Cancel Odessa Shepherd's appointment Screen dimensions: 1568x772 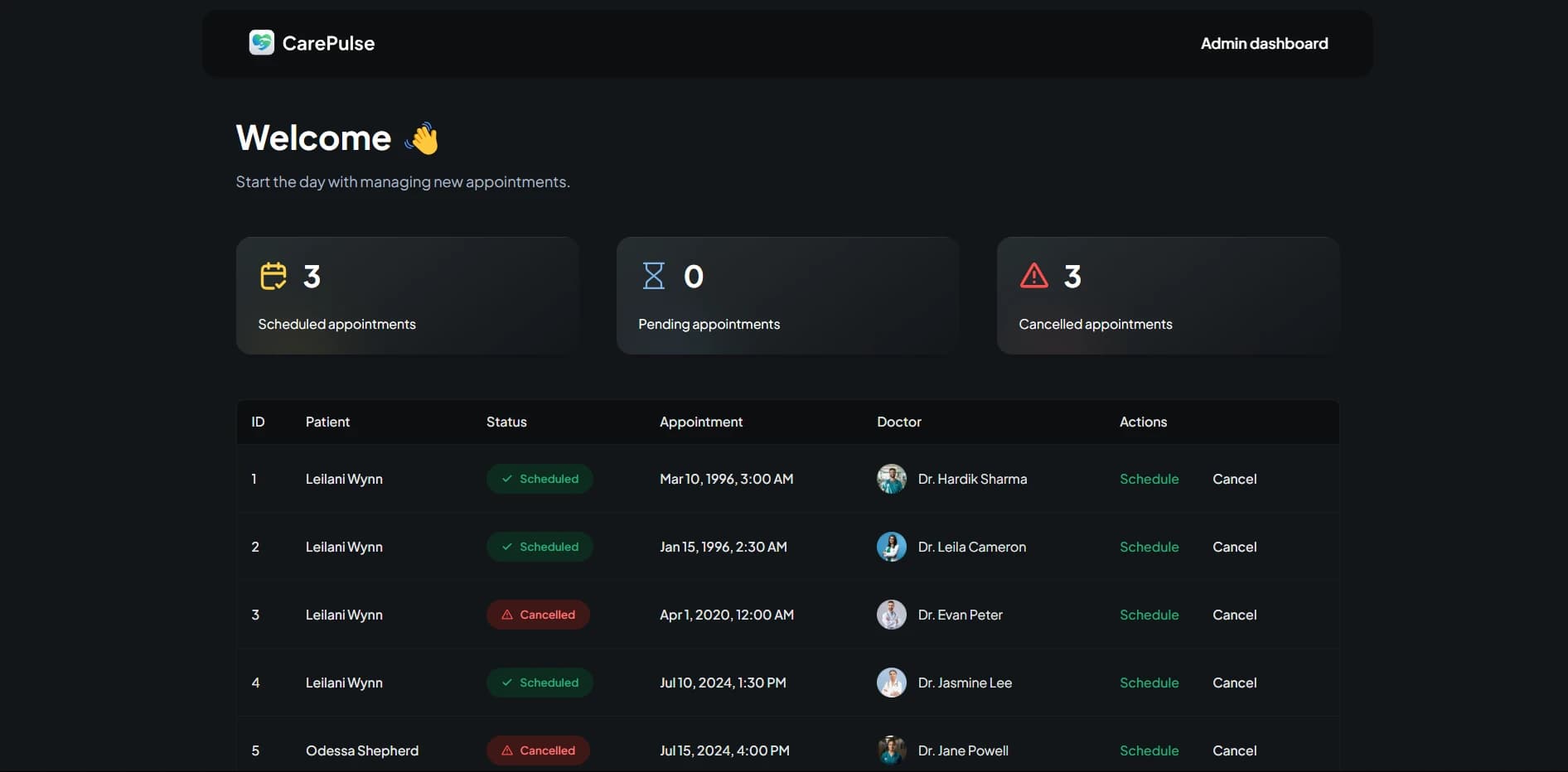click(x=1234, y=750)
